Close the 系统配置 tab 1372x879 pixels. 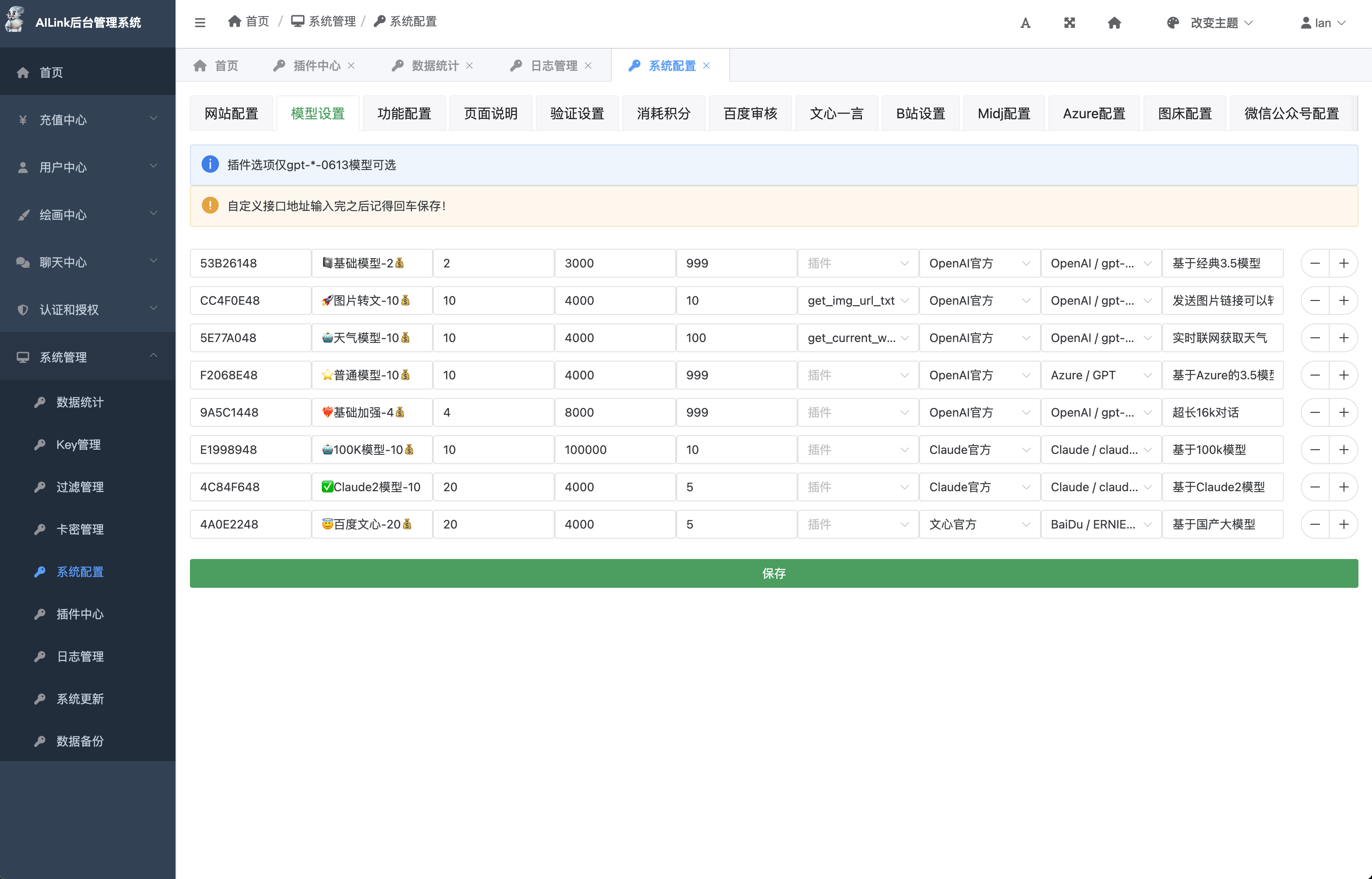706,66
